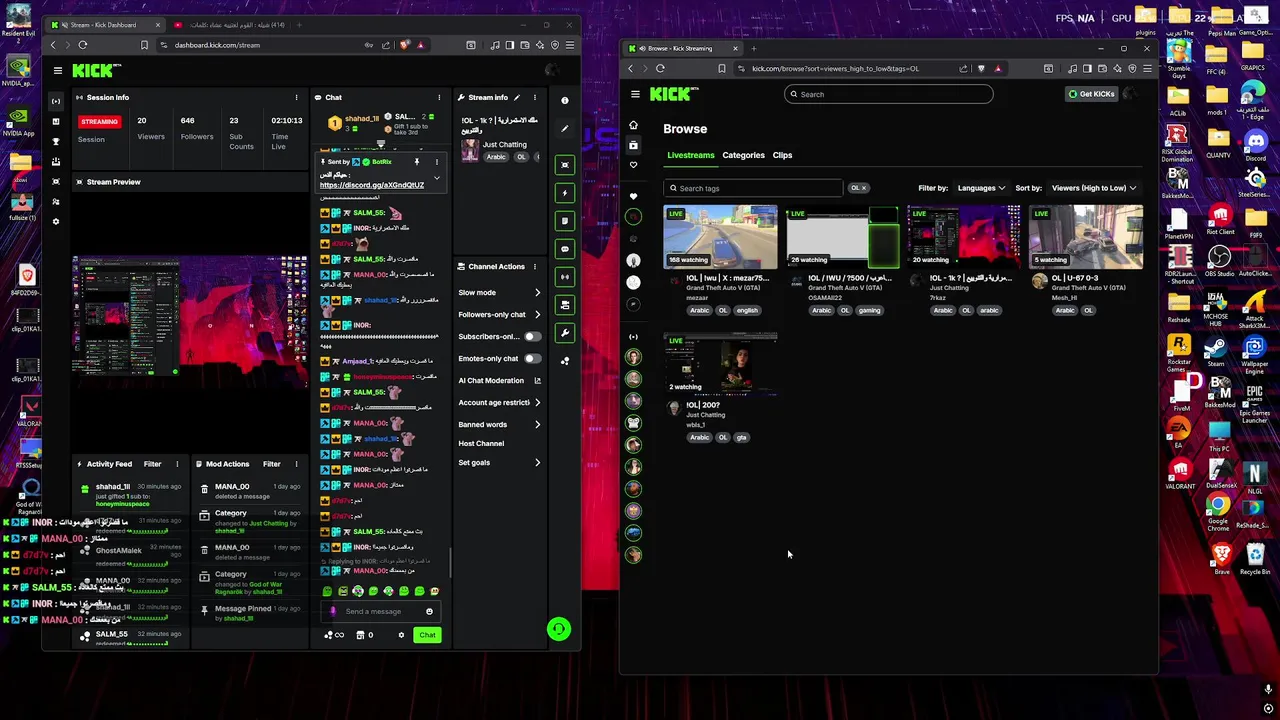
Task: Open hamburger menu in Kick Browse window
Action: point(635,94)
